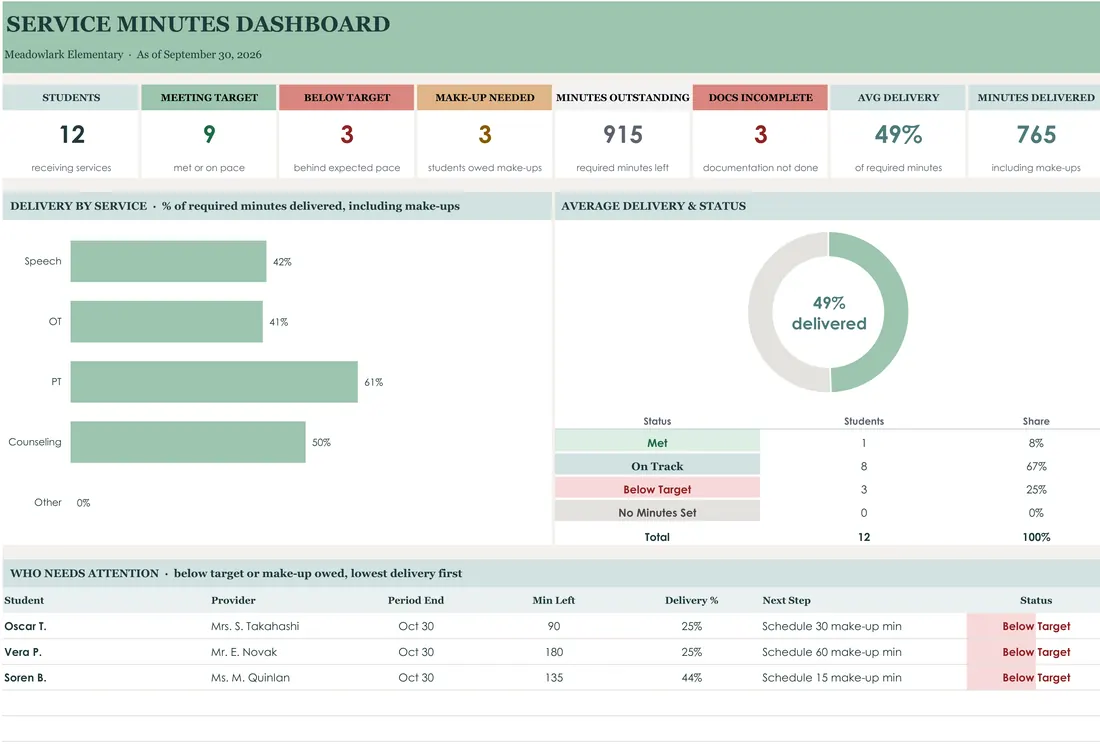The width and height of the screenshot is (1100, 745).
Task: Click the Service Minutes Dashboard title
Action: (x=198, y=24)
